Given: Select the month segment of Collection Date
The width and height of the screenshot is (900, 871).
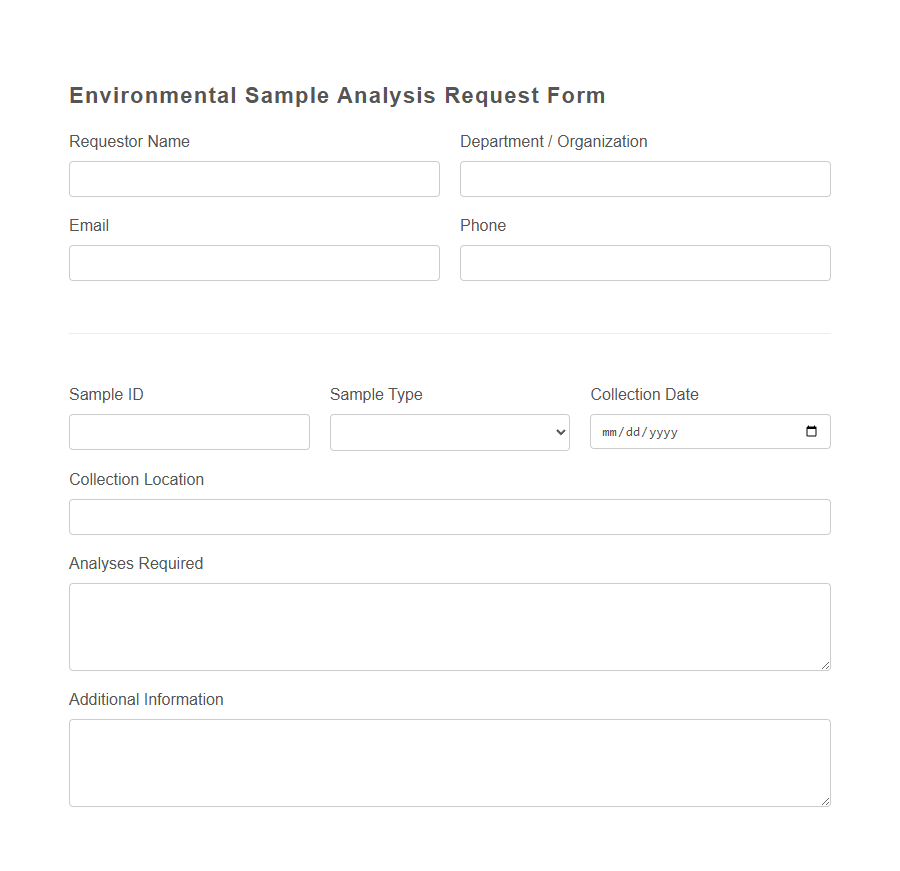Looking at the screenshot, I should (x=610, y=432).
